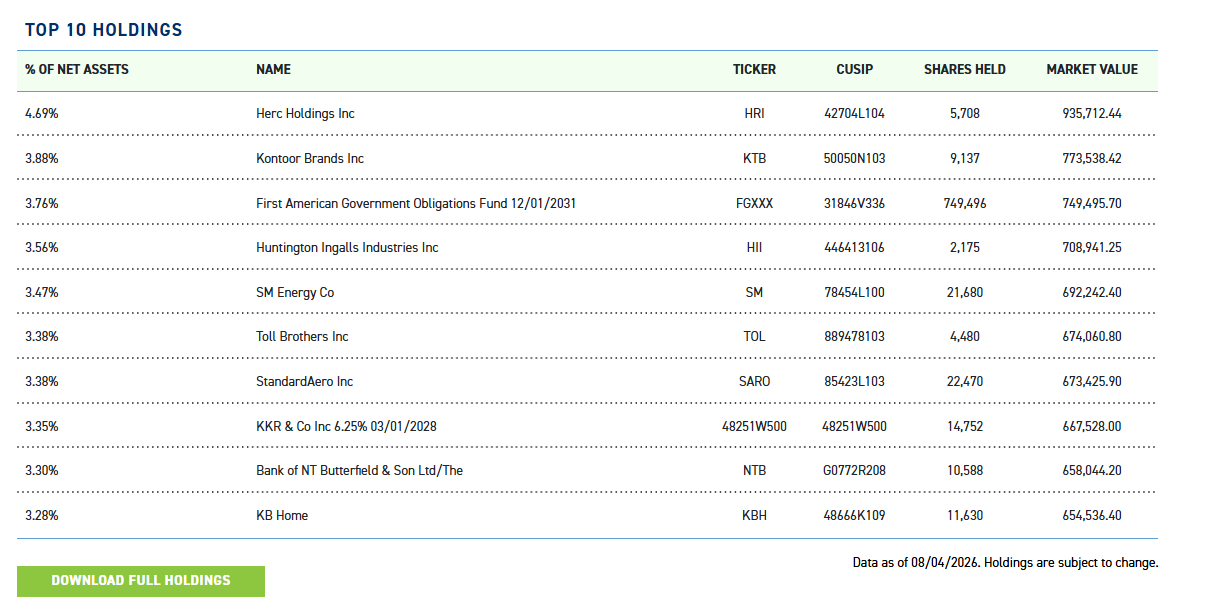Click the 3.56% net assets value
Screen dimensions: 1229x603
click(42, 248)
